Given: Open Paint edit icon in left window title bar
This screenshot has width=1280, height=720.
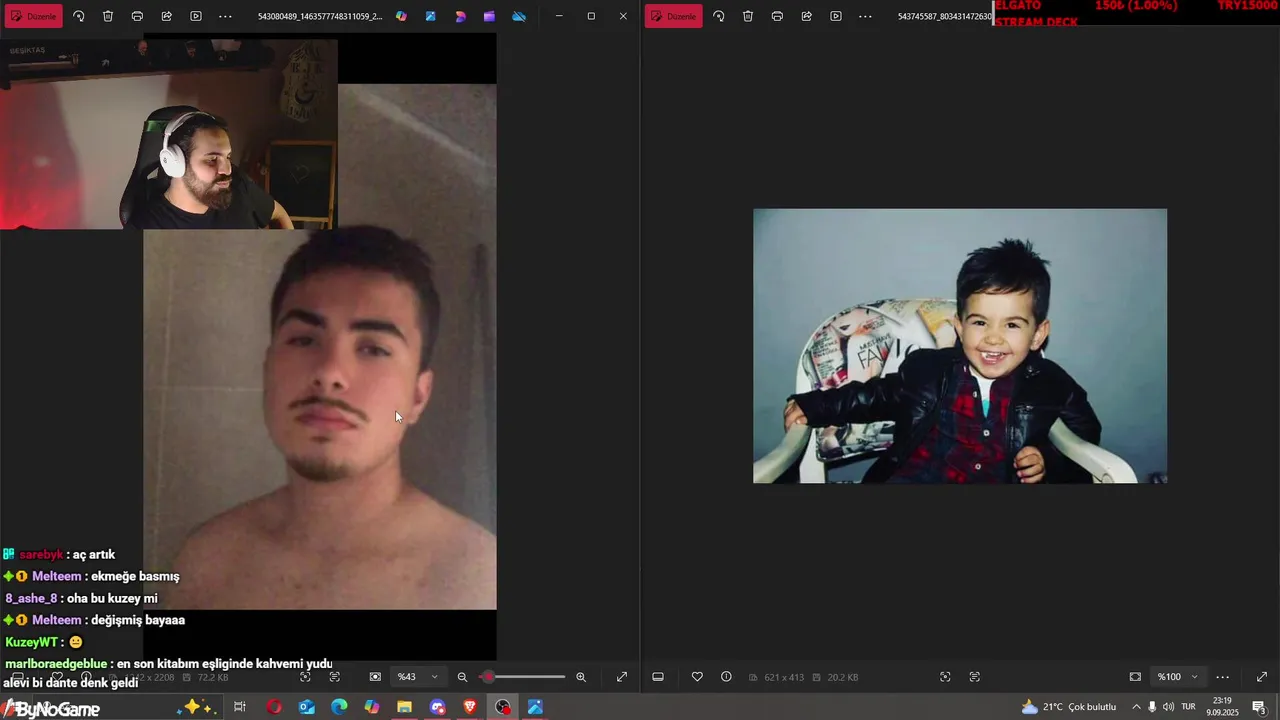Looking at the screenshot, I should click(430, 16).
